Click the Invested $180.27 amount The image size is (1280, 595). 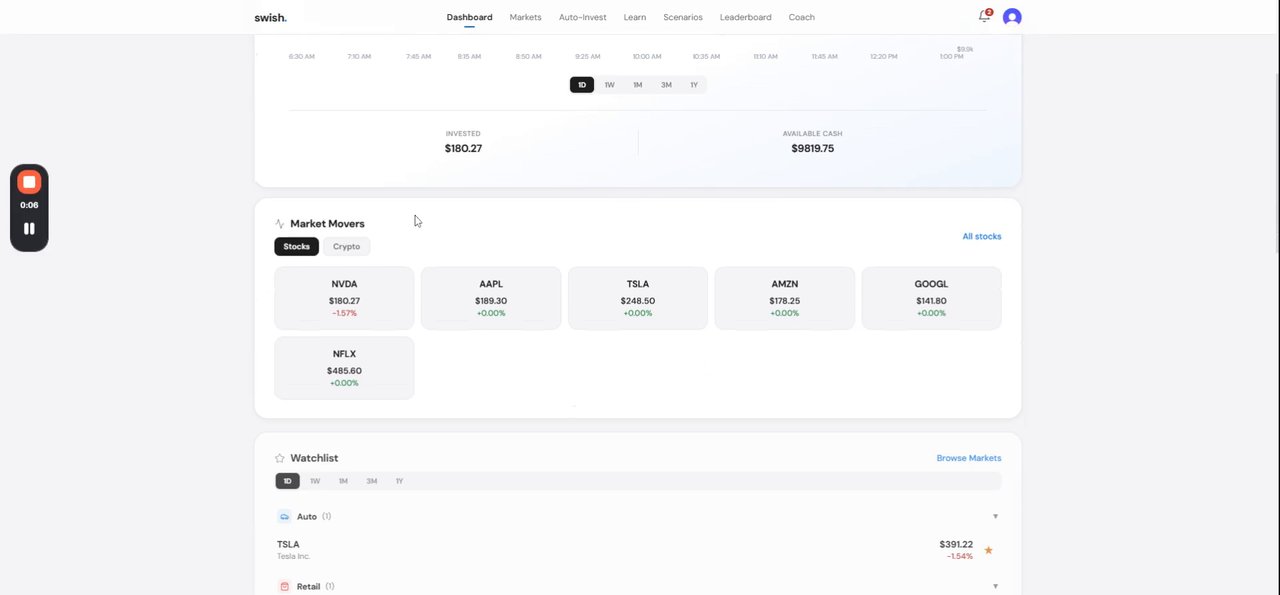pos(463,148)
